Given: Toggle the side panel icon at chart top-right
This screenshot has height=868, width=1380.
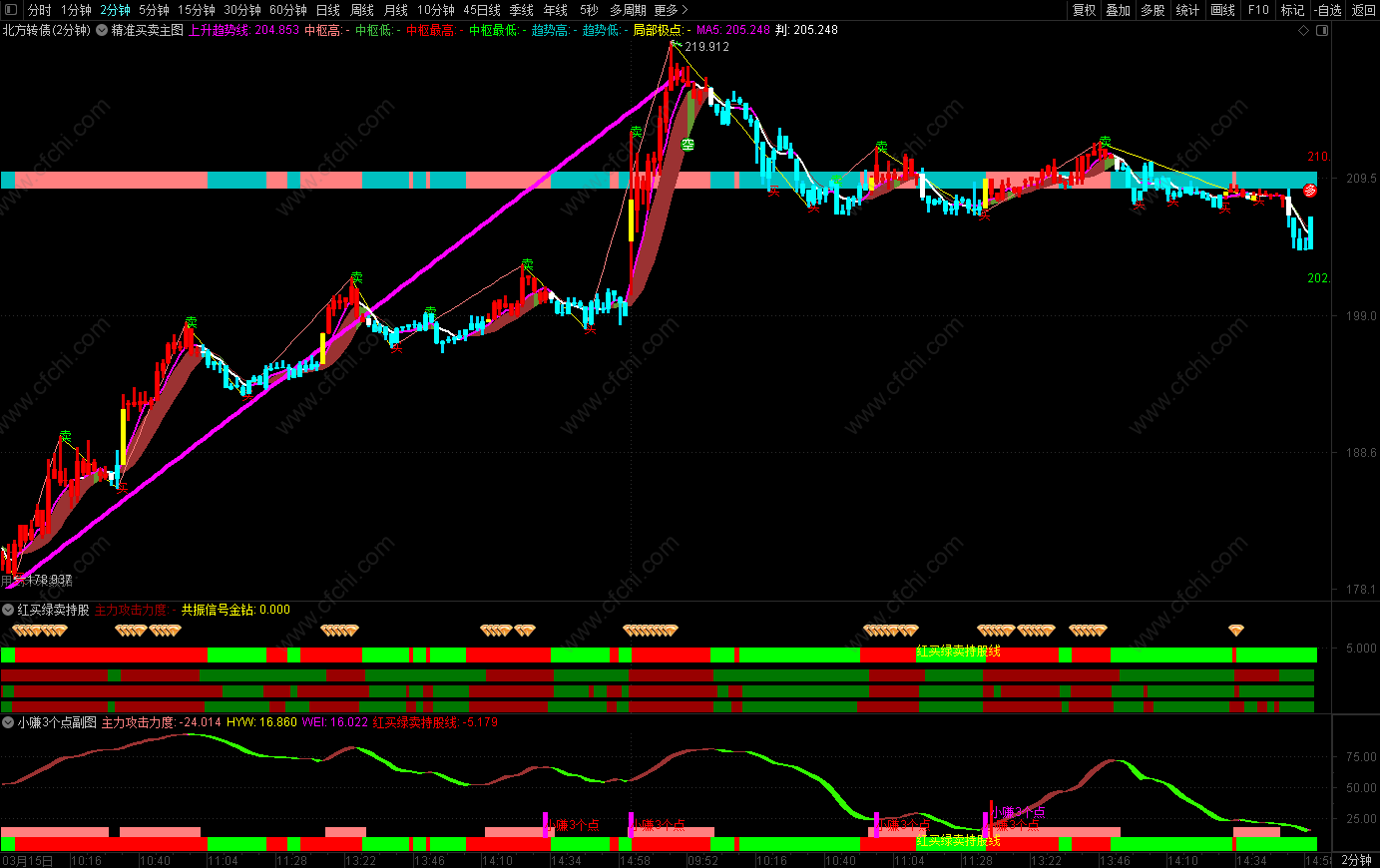Looking at the screenshot, I should pos(1322,30).
